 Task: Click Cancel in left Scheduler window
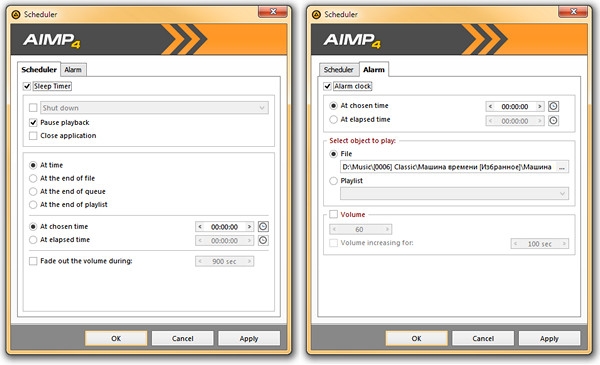coord(183,338)
